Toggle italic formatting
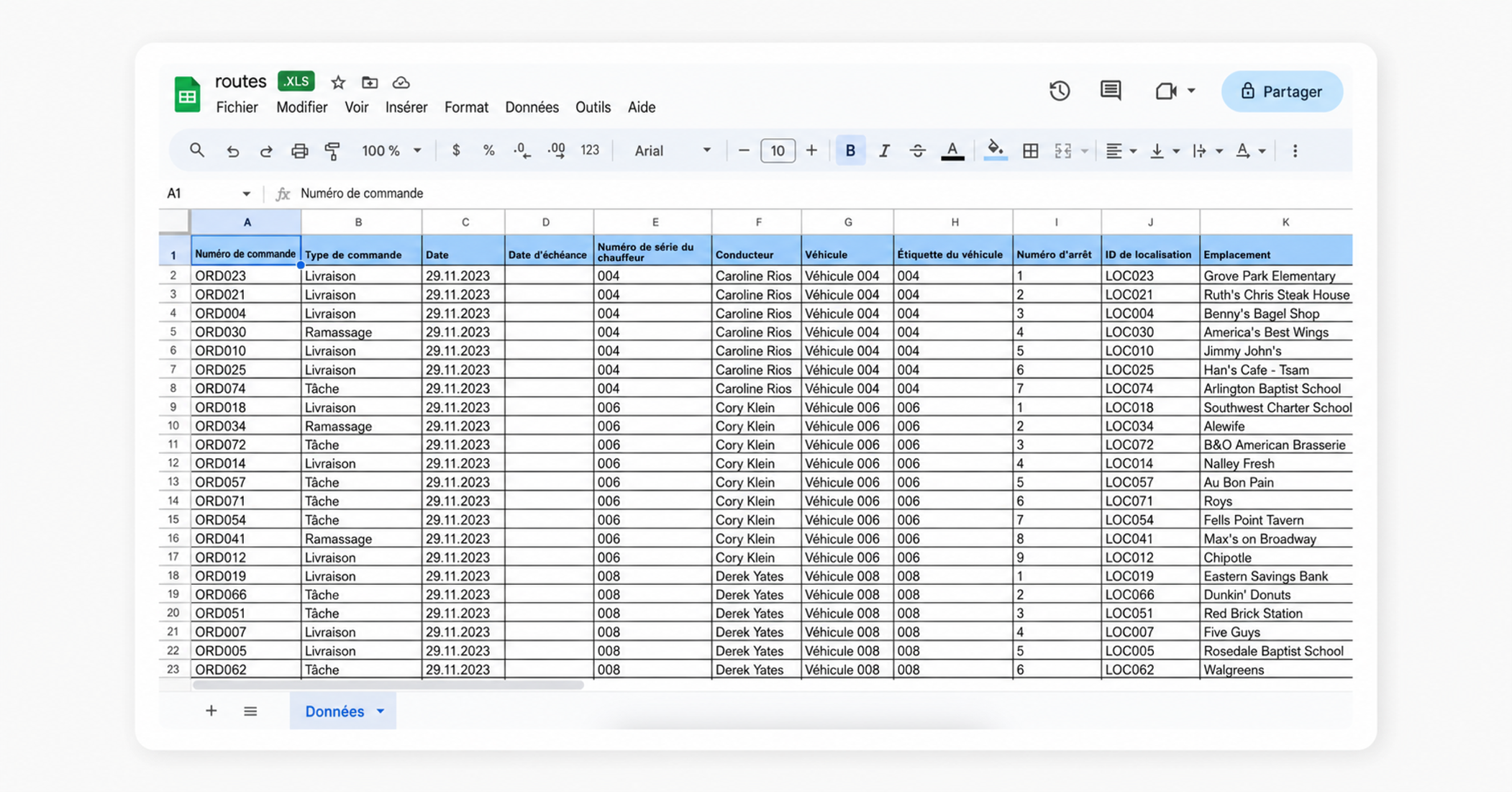 tap(884, 150)
